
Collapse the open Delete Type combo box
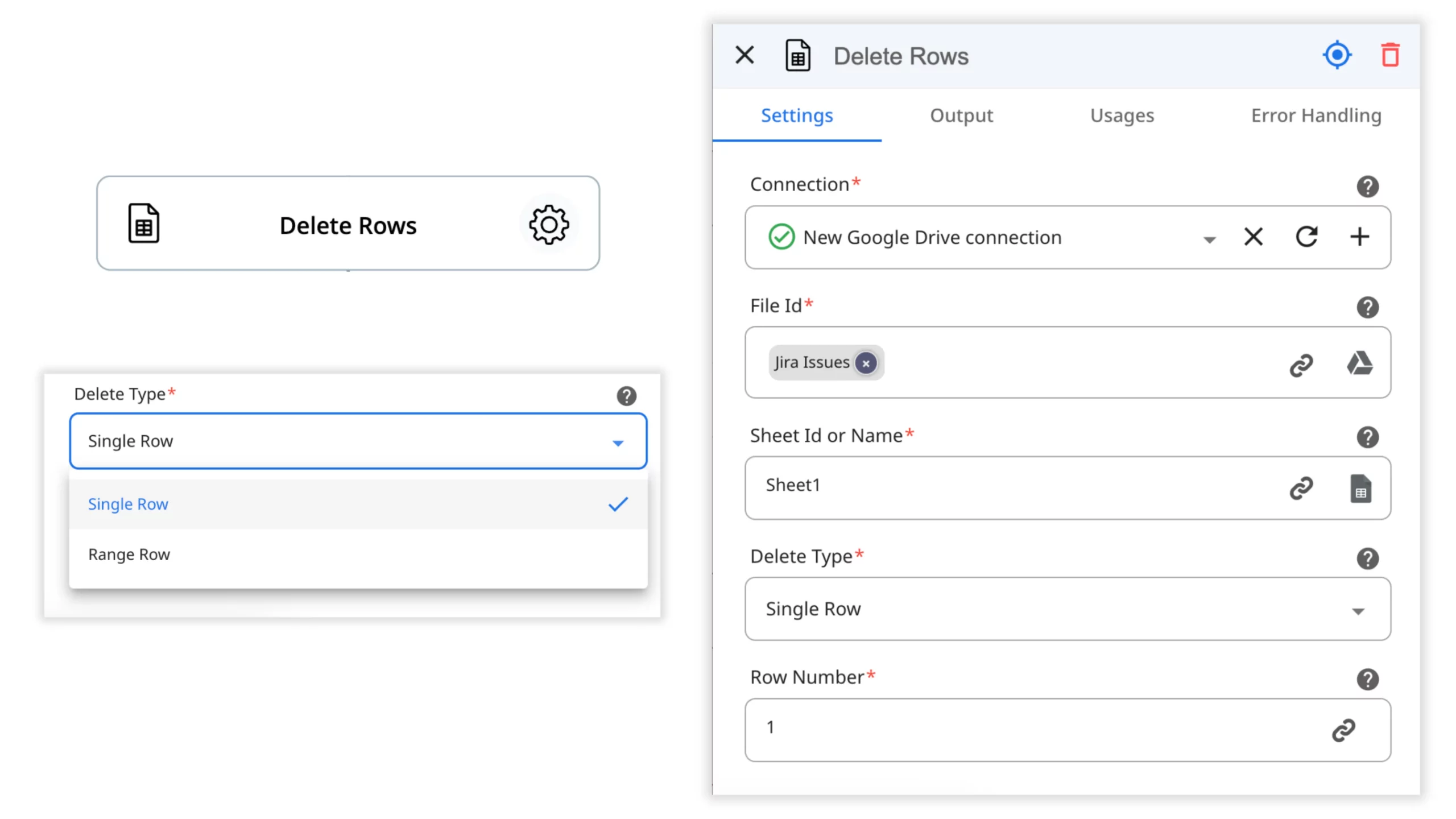[x=618, y=442]
